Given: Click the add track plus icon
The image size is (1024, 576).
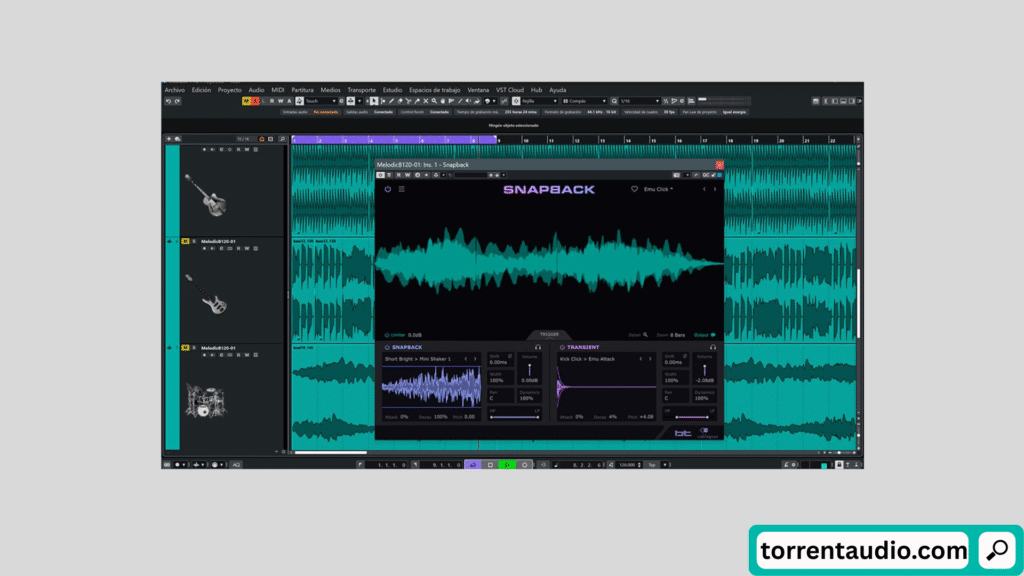Looking at the screenshot, I should [168, 139].
